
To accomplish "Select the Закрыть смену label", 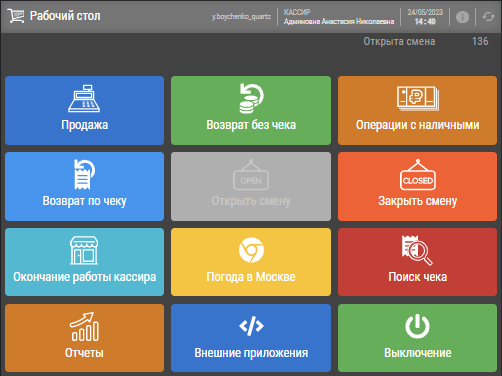I will [417, 201].
